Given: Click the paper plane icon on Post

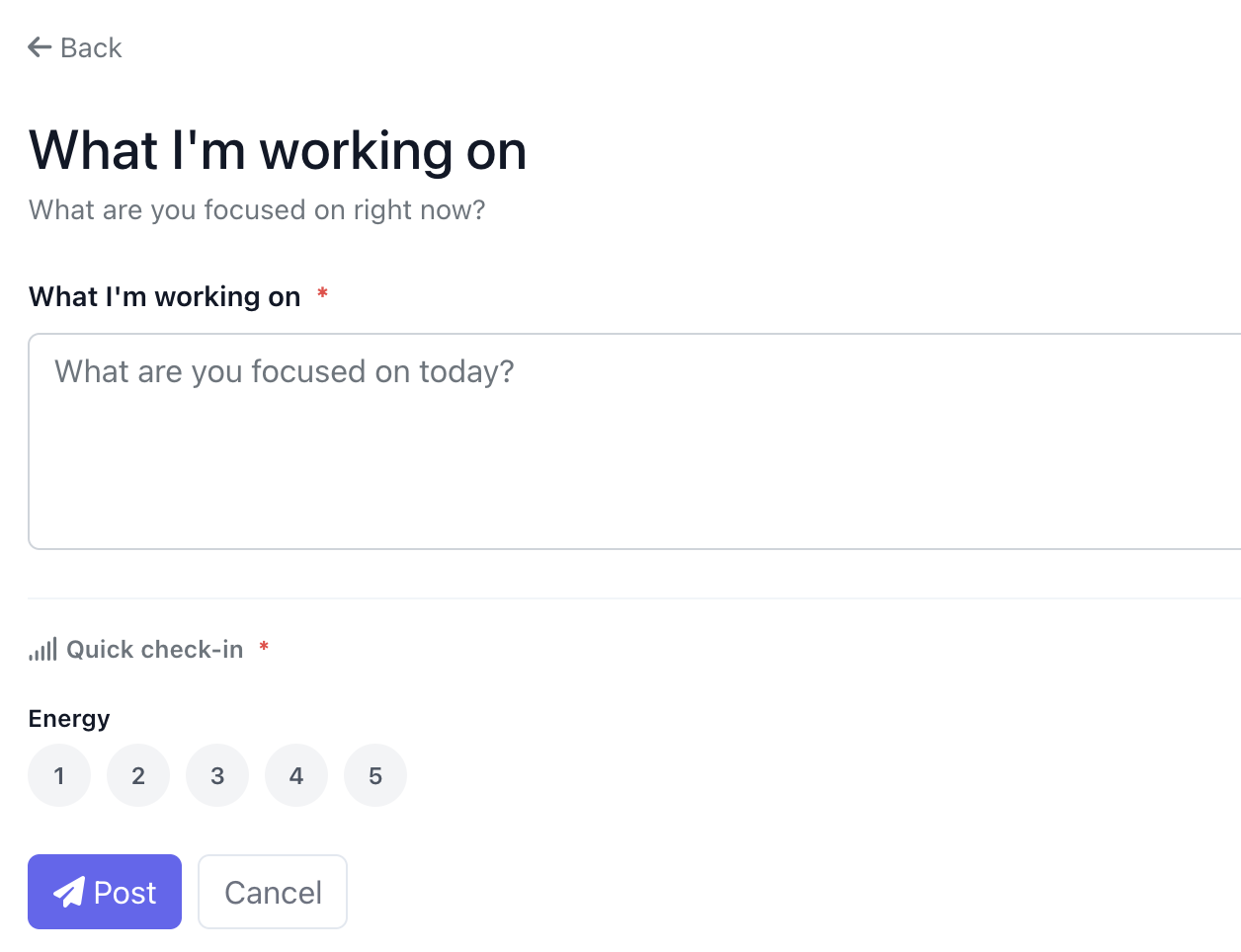Looking at the screenshot, I should point(68,893).
